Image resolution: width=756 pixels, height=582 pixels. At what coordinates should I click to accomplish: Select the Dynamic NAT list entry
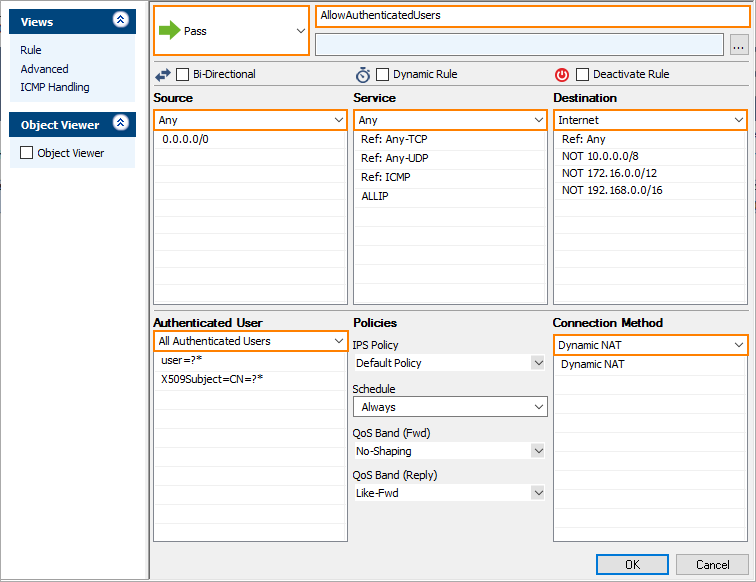(x=650, y=365)
